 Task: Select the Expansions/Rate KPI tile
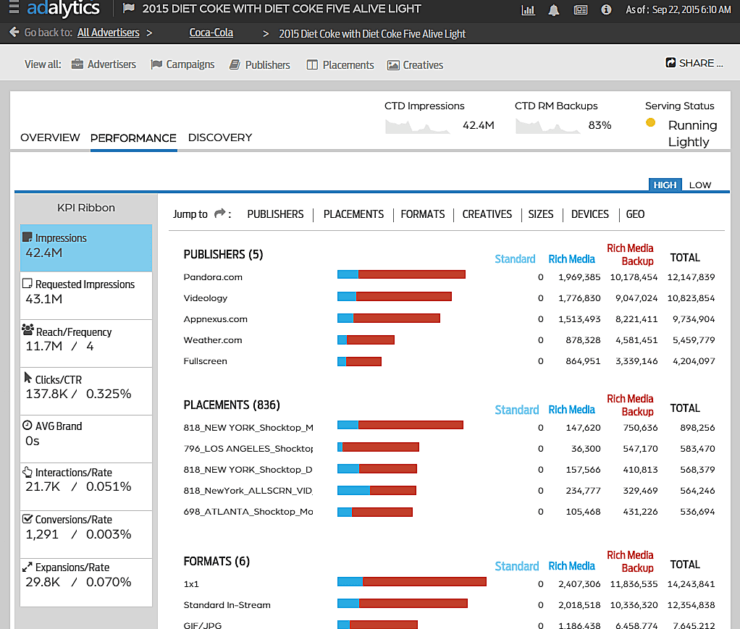click(x=86, y=574)
